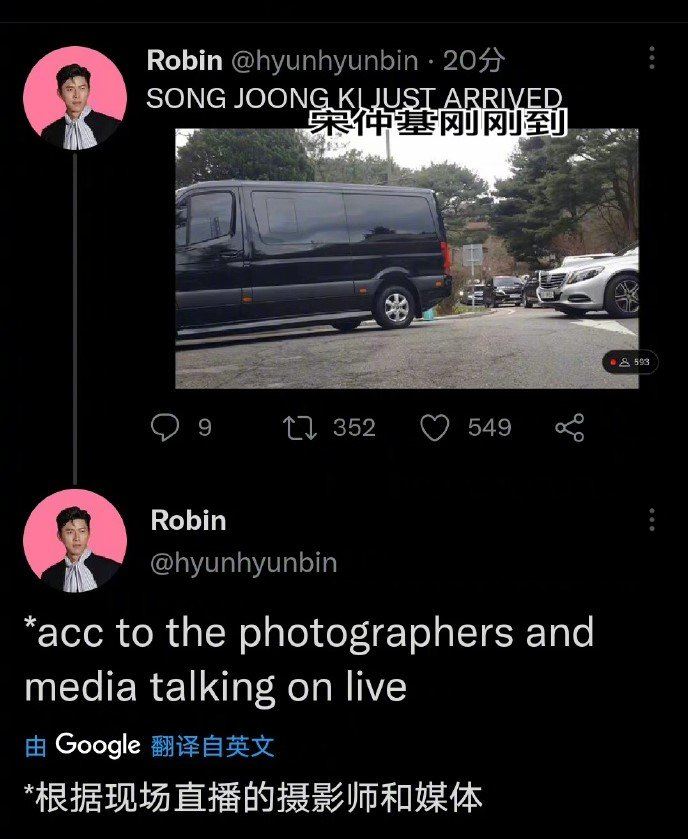Open the @hyunhyunbin handle below second Robin

244,563
